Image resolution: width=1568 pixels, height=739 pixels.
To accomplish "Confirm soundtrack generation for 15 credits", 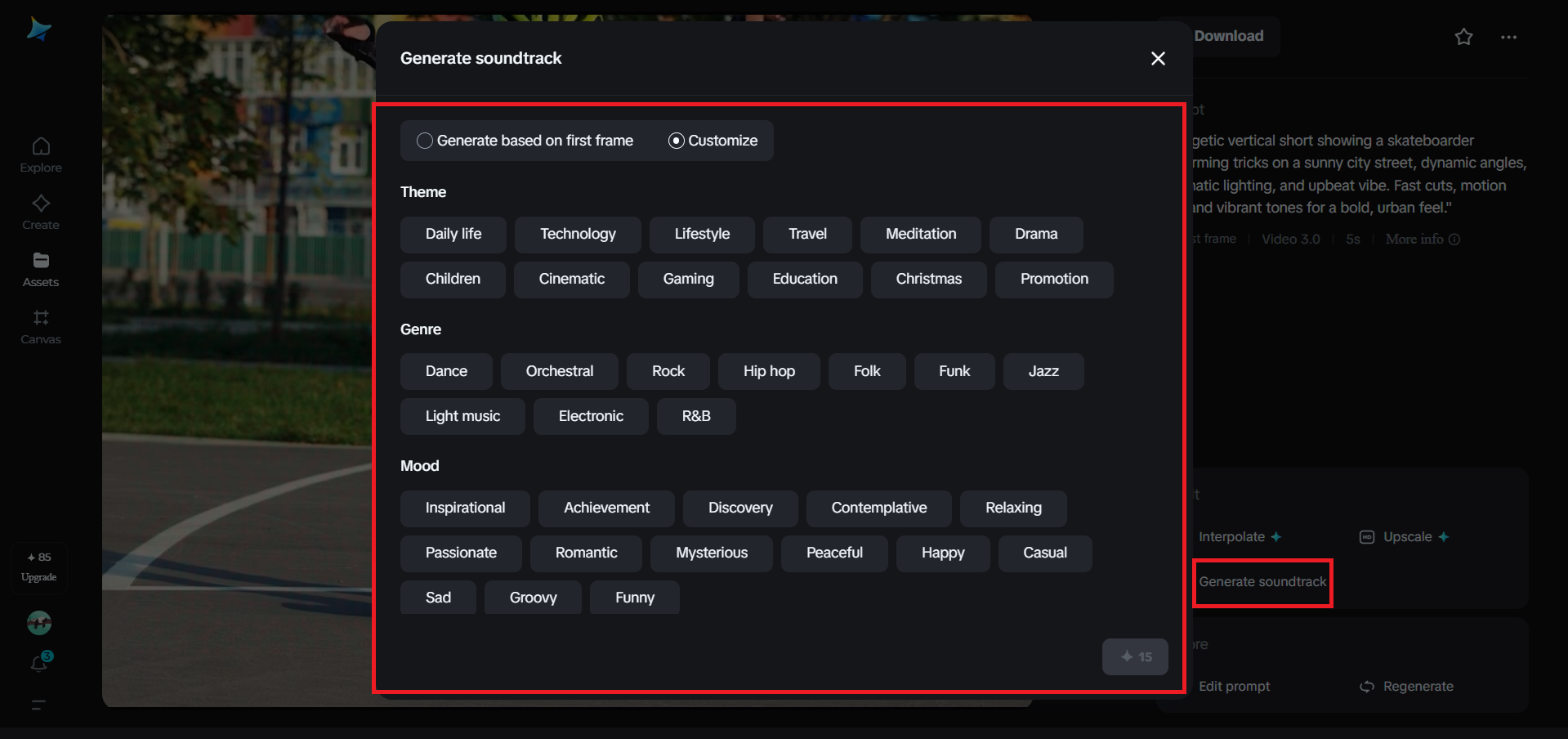I will point(1134,656).
